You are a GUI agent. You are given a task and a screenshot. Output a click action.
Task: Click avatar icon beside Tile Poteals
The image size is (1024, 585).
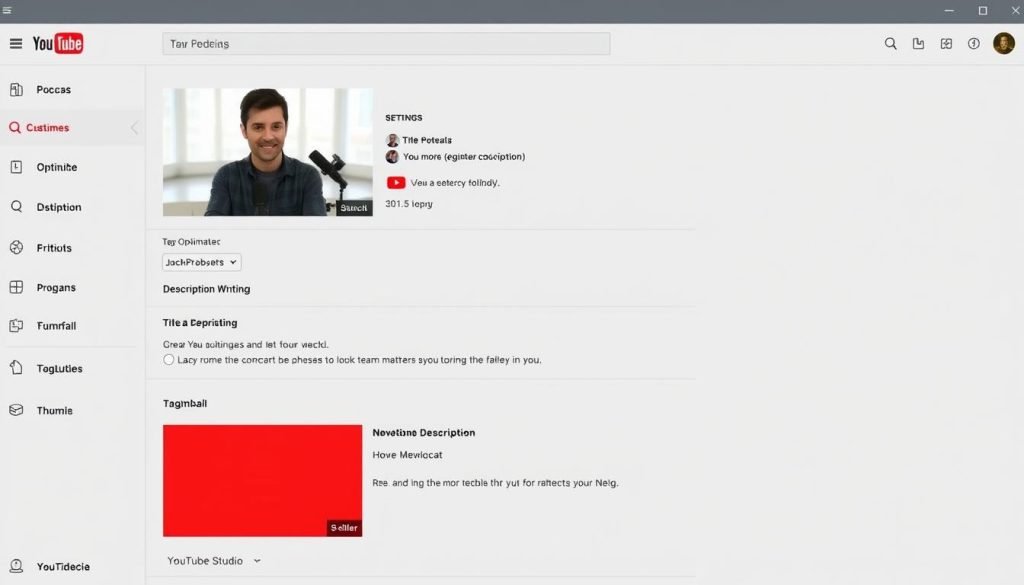coord(392,140)
